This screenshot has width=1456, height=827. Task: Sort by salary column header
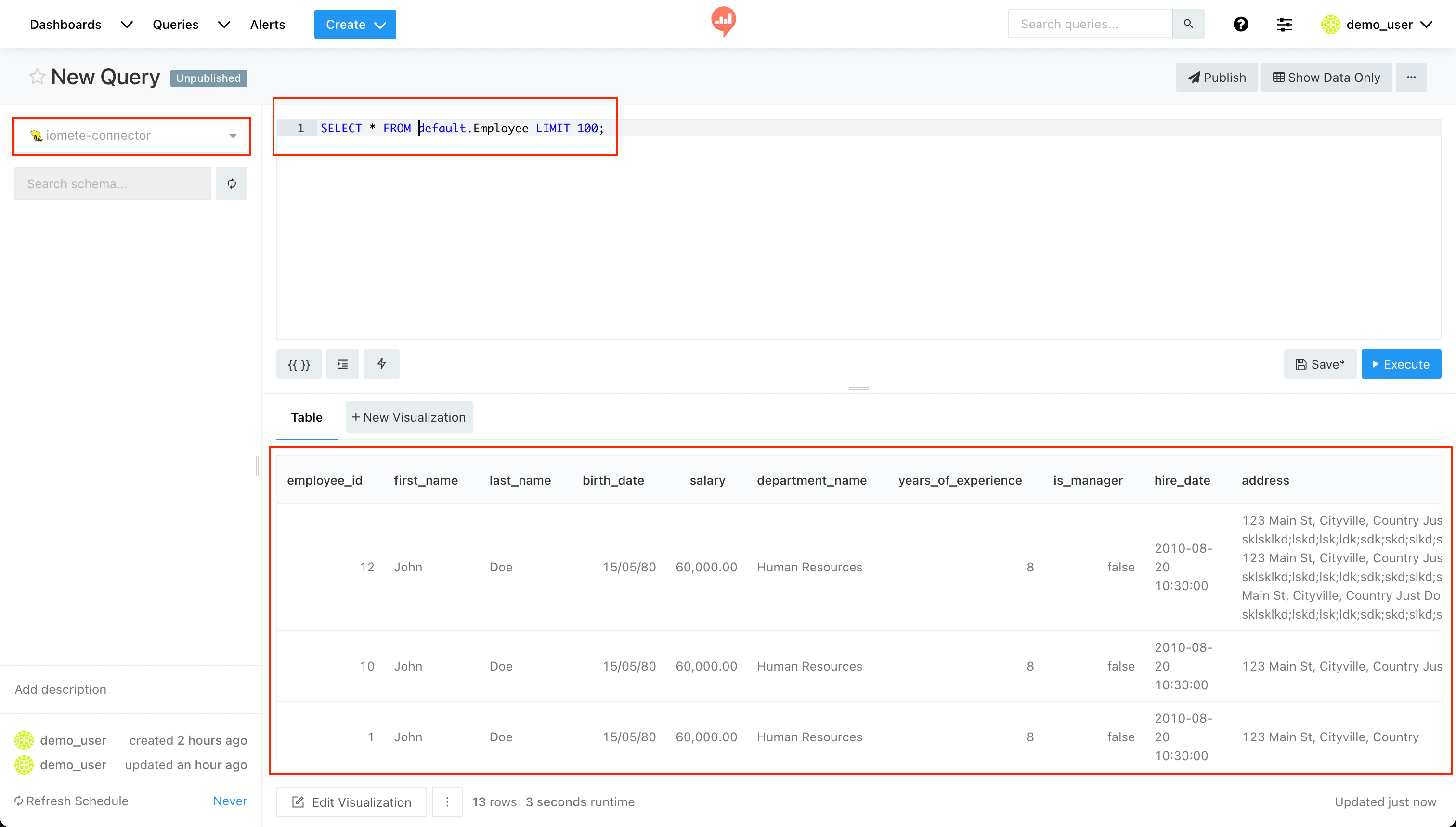(x=707, y=480)
